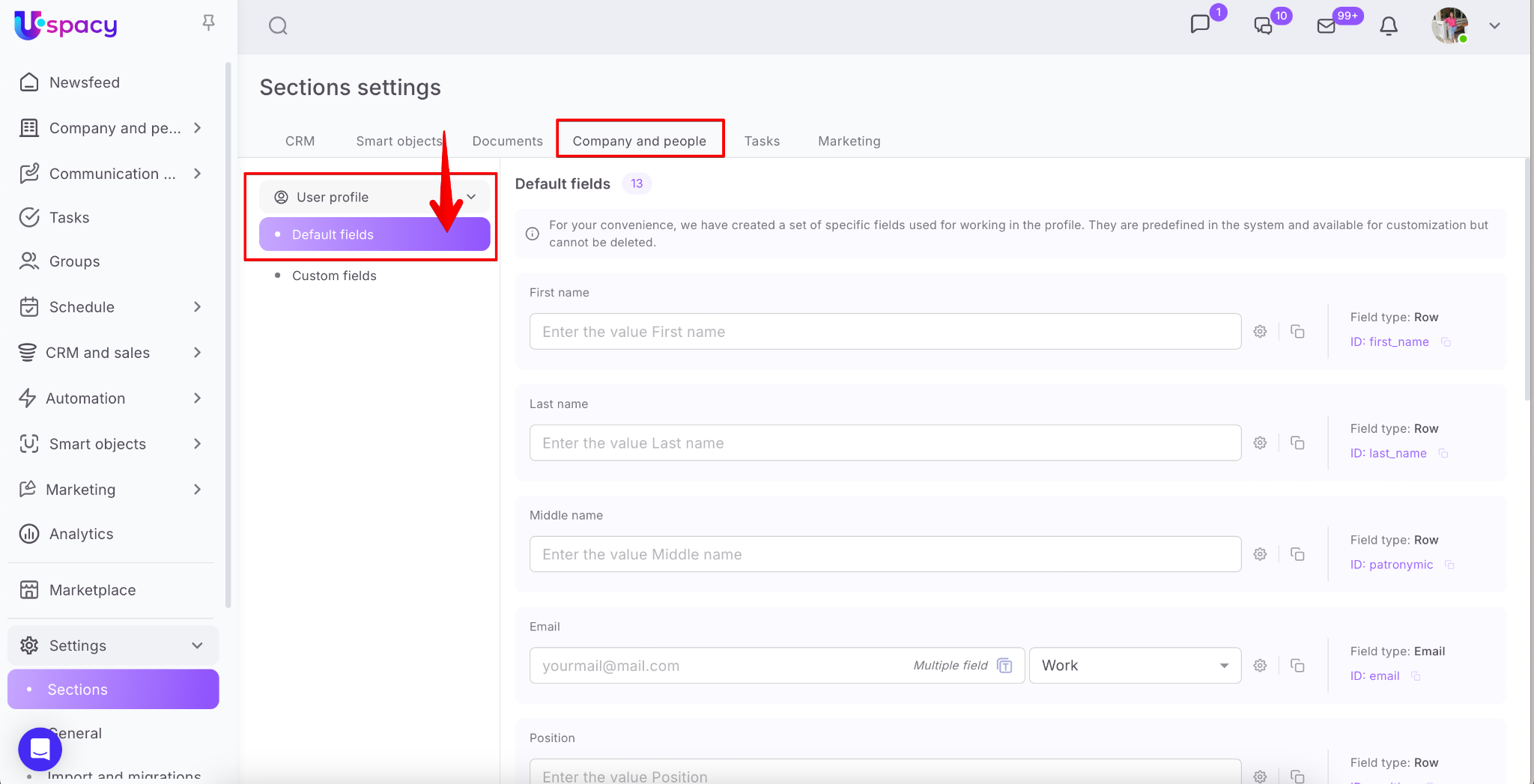Select Custom fields in the side list

334,276
